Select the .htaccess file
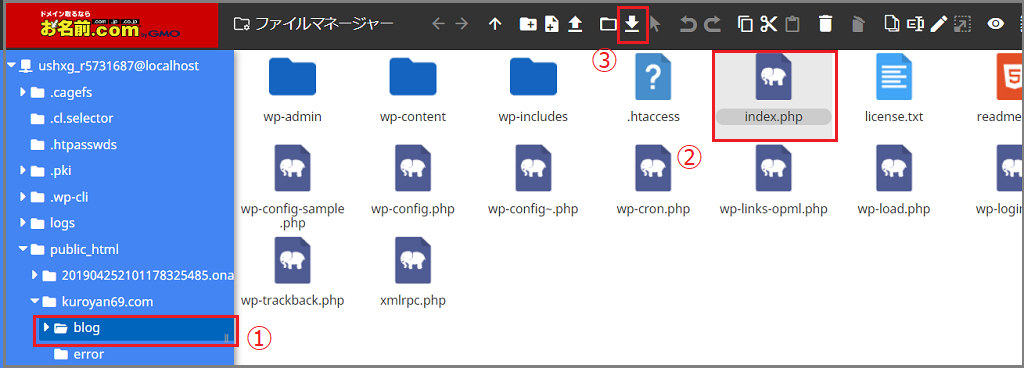1024x368 pixels. coord(653,90)
